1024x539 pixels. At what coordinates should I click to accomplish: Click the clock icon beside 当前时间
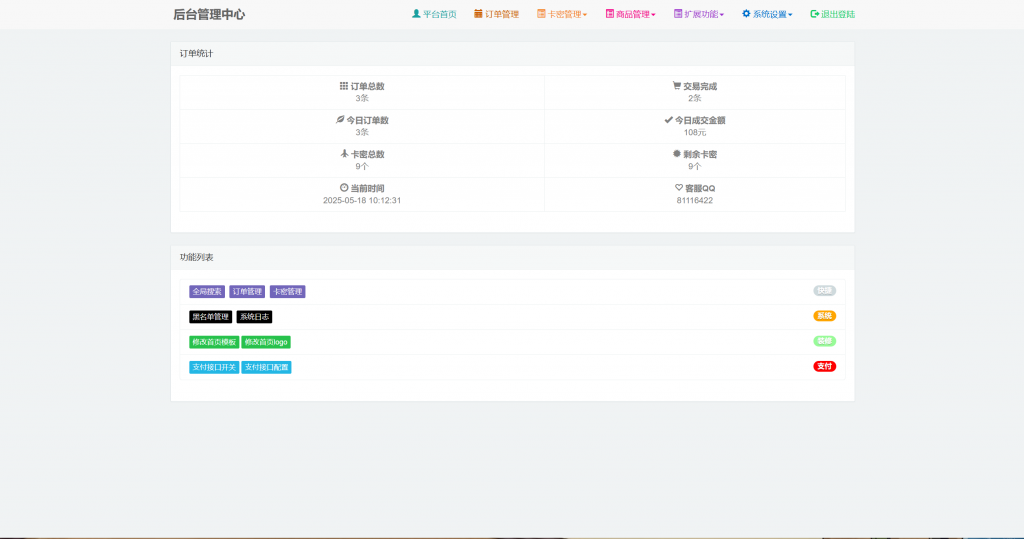point(344,188)
